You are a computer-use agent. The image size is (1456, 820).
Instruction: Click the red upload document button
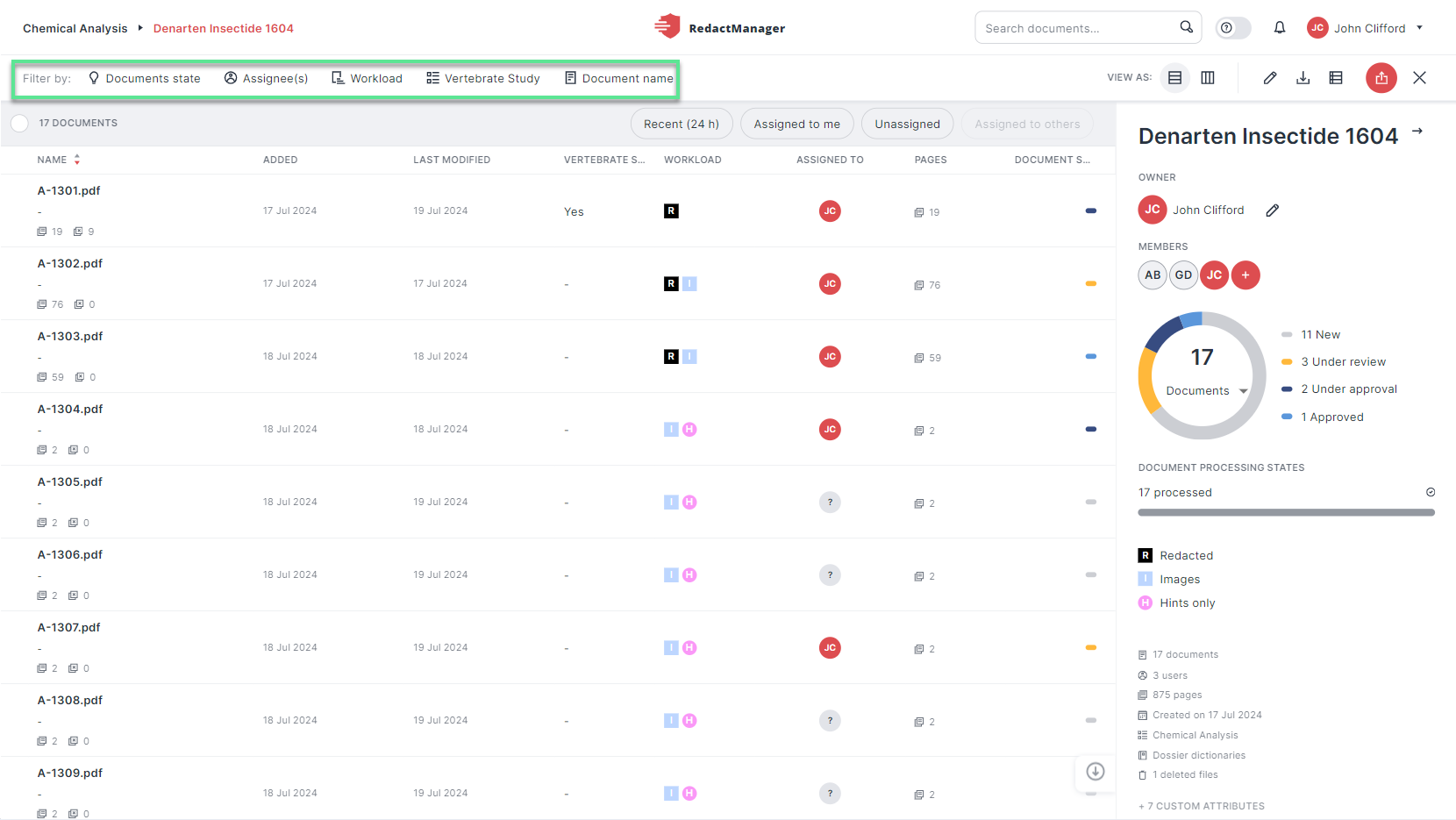coord(1381,78)
